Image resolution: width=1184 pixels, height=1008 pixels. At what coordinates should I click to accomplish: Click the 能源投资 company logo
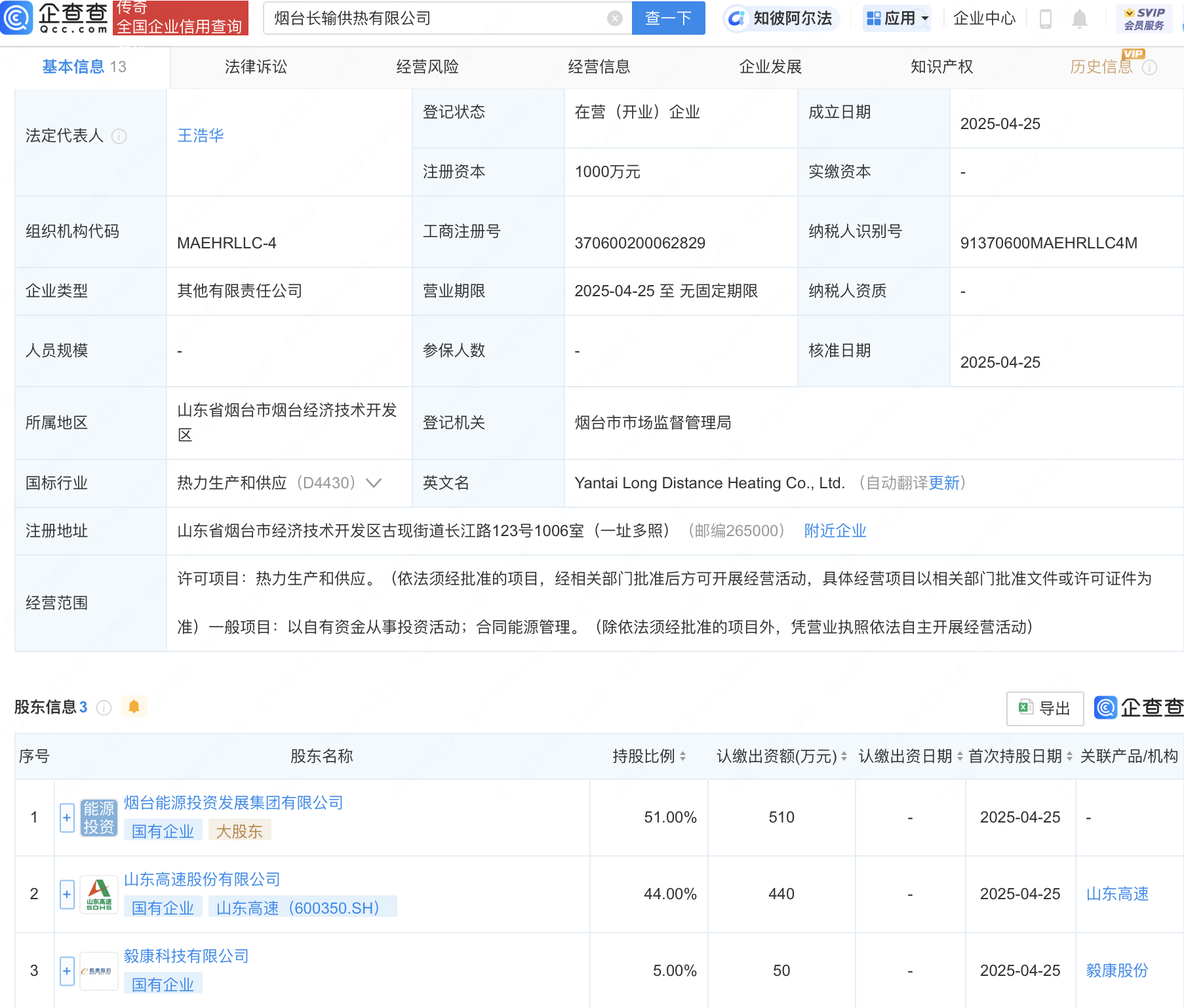click(99, 817)
